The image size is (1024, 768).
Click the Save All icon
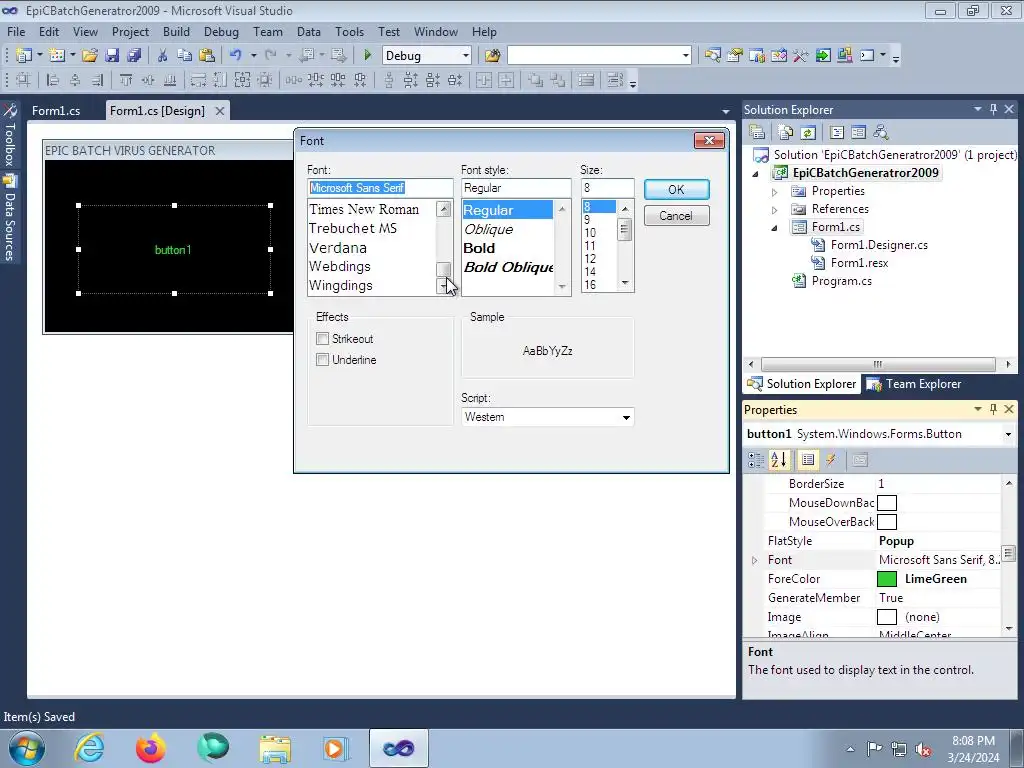(134, 56)
